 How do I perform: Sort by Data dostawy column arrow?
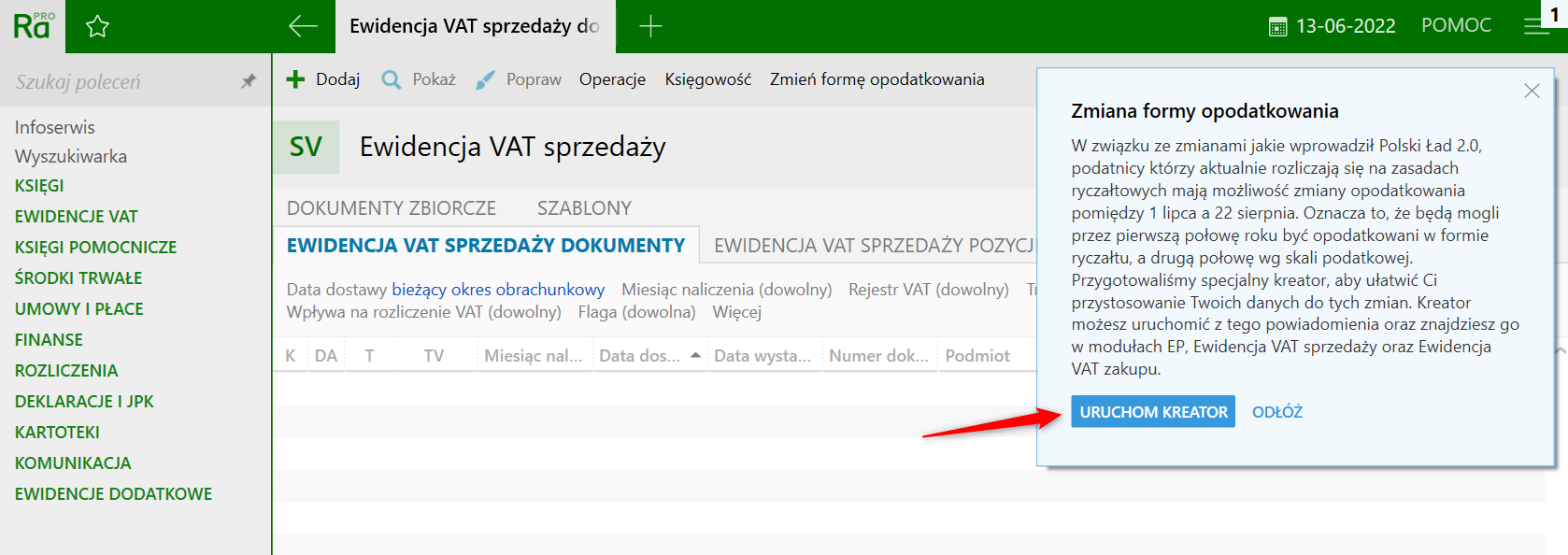(x=695, y=355)
